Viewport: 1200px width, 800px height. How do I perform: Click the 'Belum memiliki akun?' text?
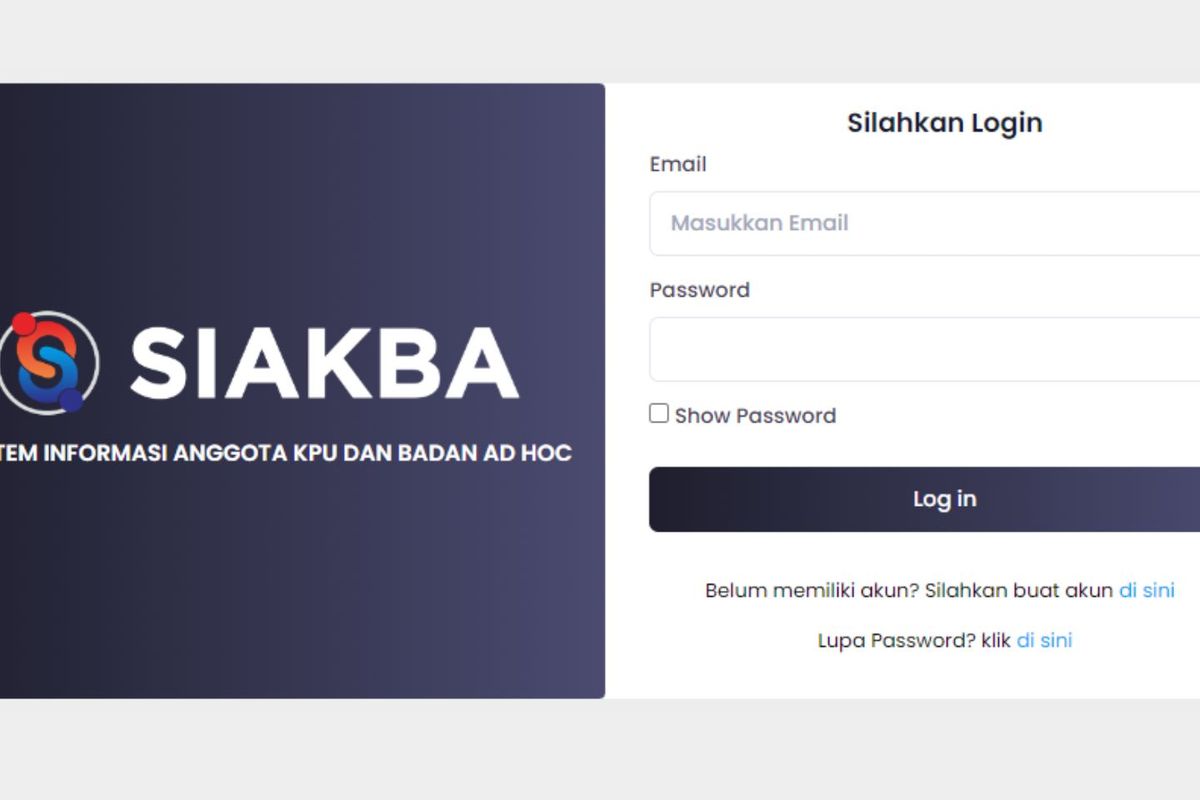tap(811, 590)
